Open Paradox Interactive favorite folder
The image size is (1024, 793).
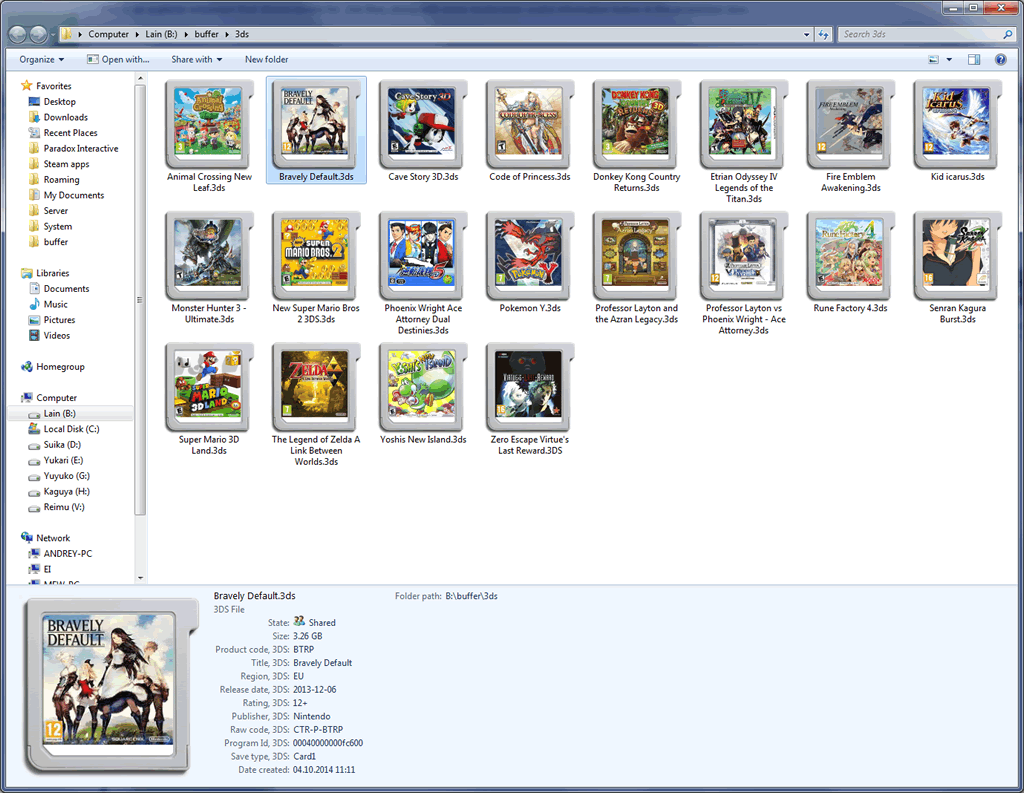point(80,148)
